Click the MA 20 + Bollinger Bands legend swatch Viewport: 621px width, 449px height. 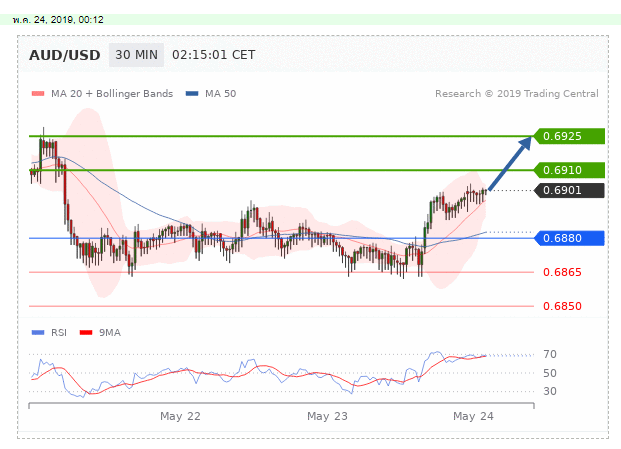(x=38, y=94)
